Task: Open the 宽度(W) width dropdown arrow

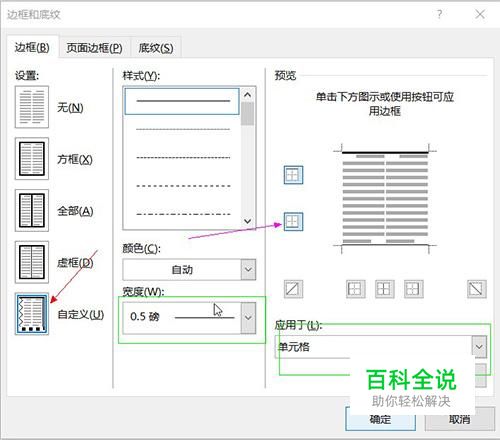Action: coord(248,318)
